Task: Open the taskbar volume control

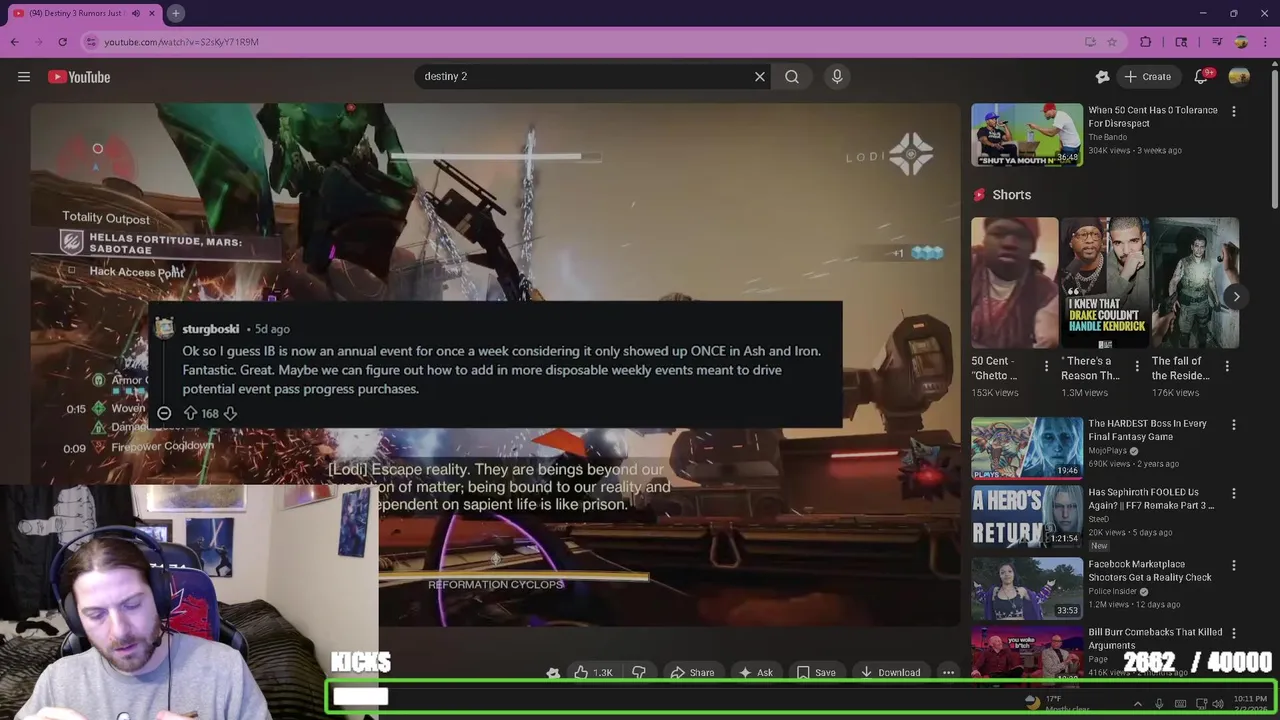Action: pos(1218,704)
